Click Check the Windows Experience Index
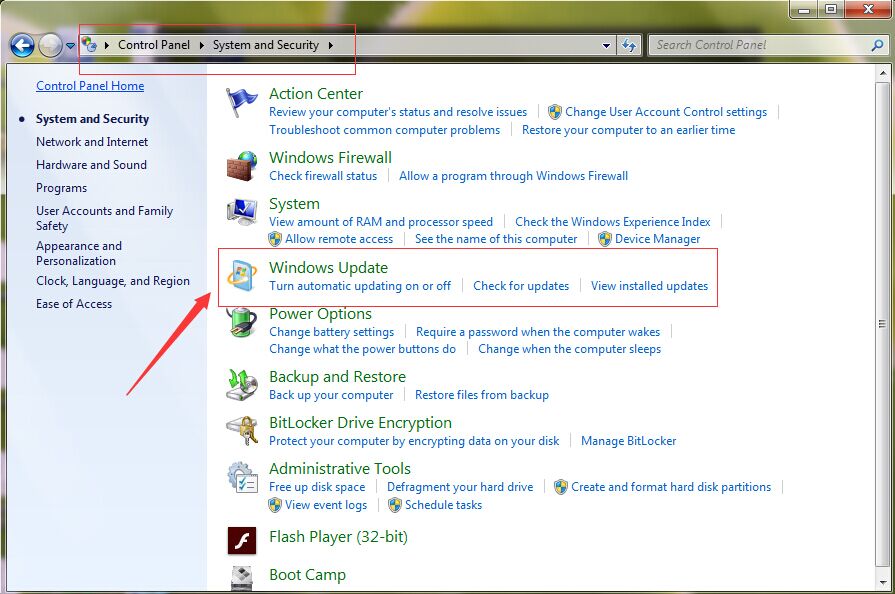895x594 pixels. 613,222
